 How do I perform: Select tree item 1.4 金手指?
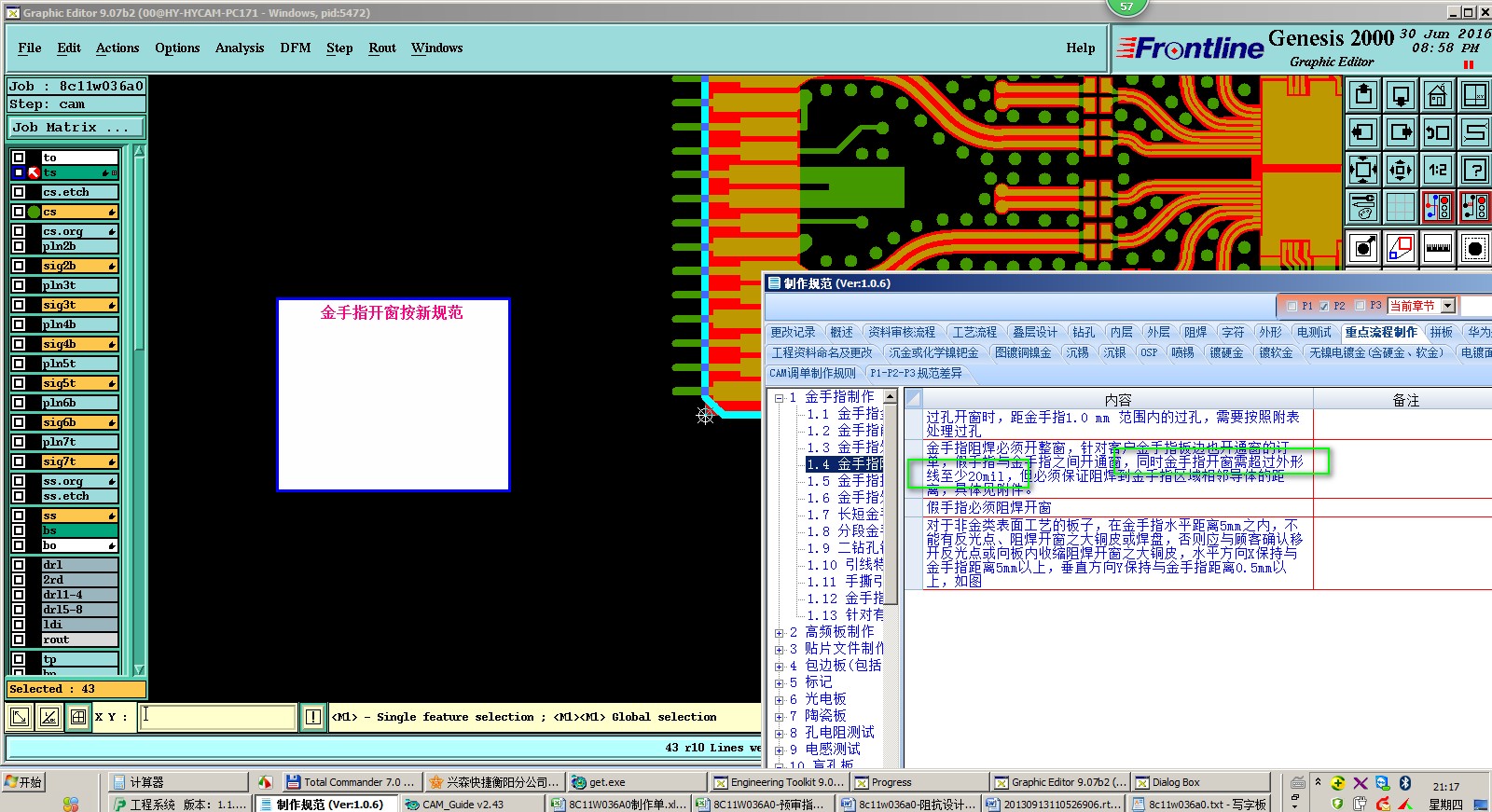point(844,464)
